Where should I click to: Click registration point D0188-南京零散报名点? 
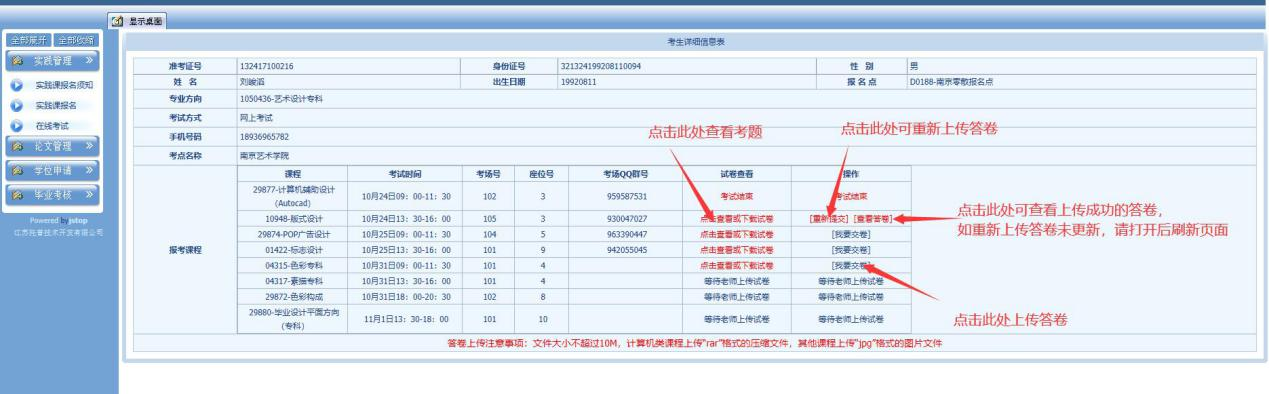951,82
